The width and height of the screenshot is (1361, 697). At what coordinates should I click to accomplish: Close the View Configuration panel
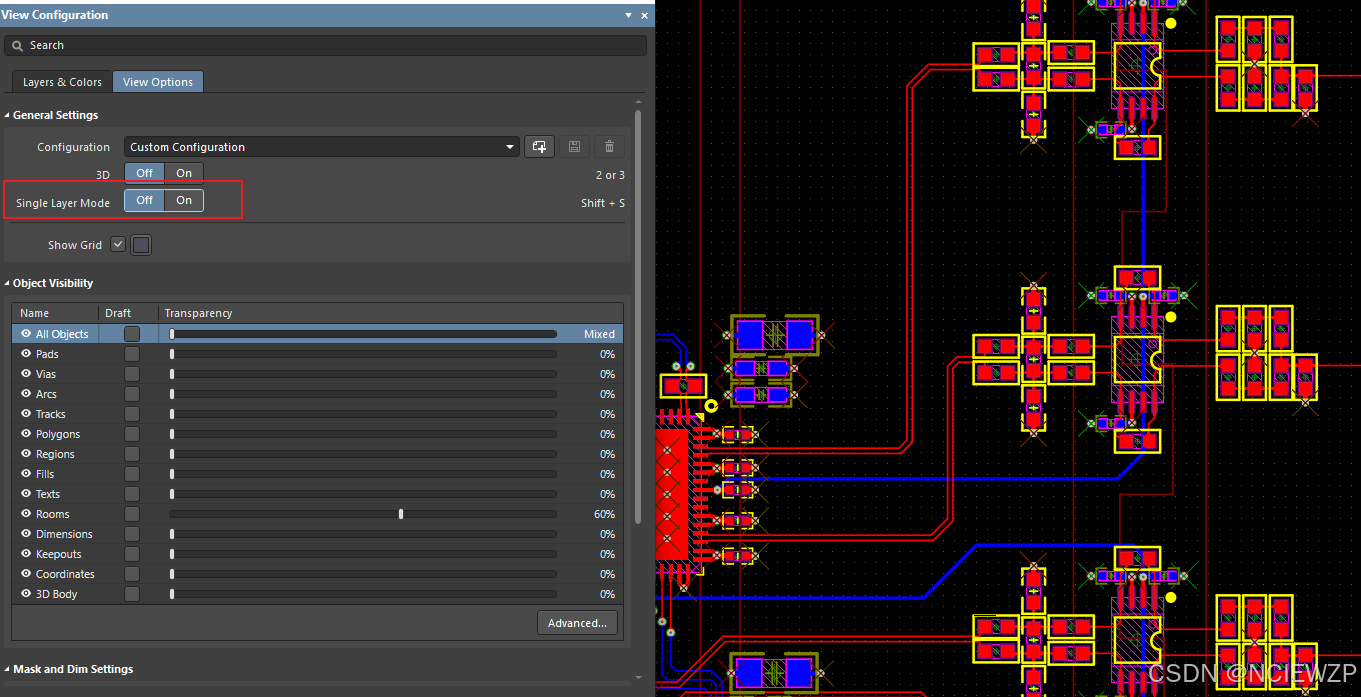(644, 16)
